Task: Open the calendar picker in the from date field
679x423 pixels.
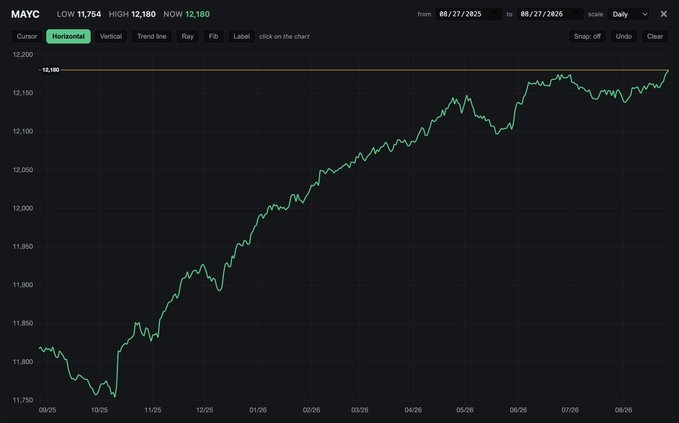Action: 494,14
